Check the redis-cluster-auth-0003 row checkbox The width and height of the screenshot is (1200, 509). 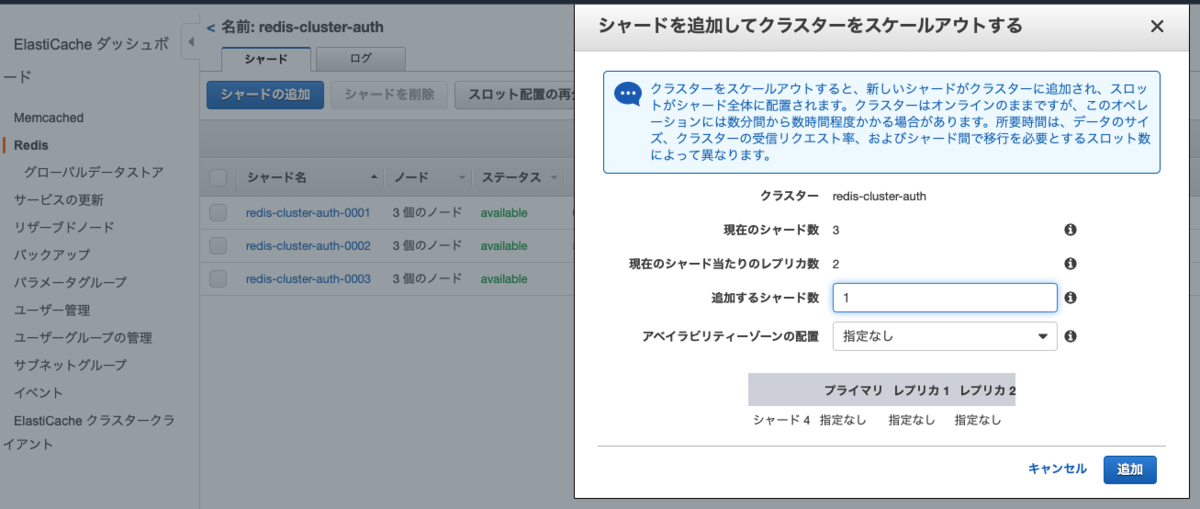(218, 279)
